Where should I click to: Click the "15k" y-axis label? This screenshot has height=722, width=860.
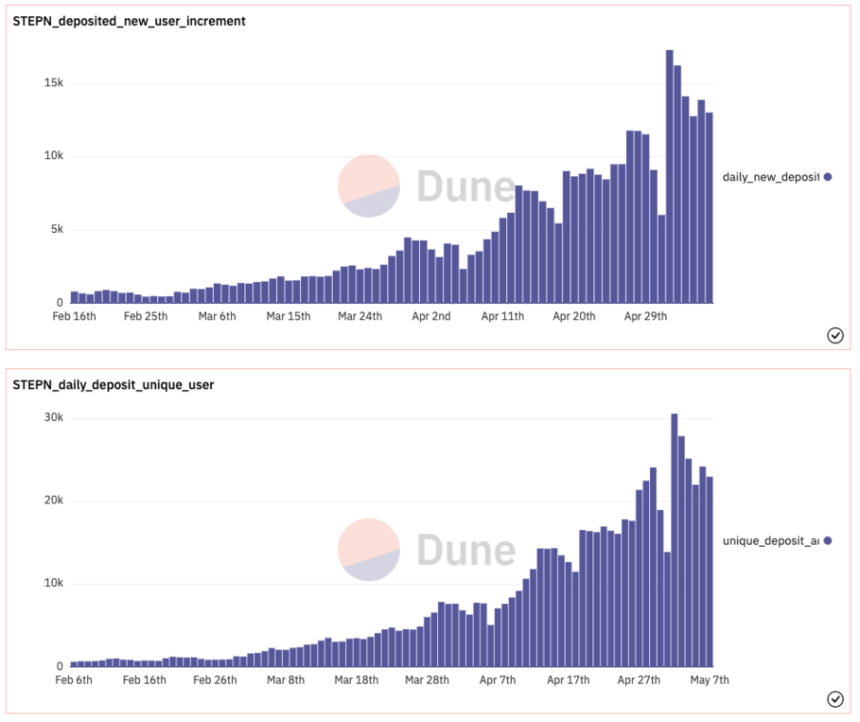tap(54, 83)
